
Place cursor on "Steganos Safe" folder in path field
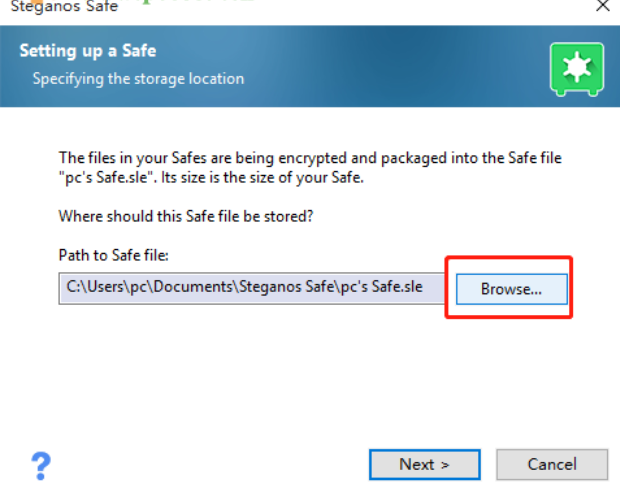coord(287,287)
